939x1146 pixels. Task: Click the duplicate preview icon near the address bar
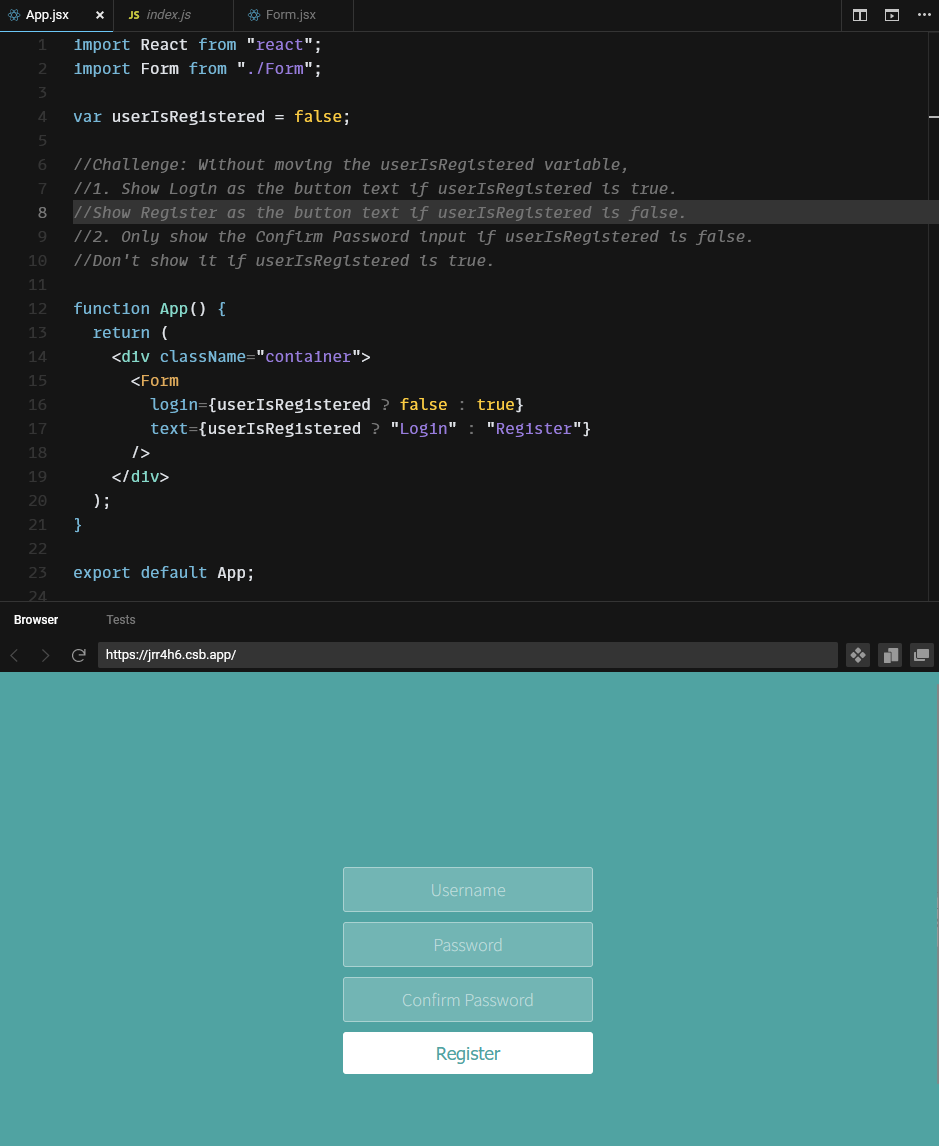pyautogui.click(x=890, y=655)
